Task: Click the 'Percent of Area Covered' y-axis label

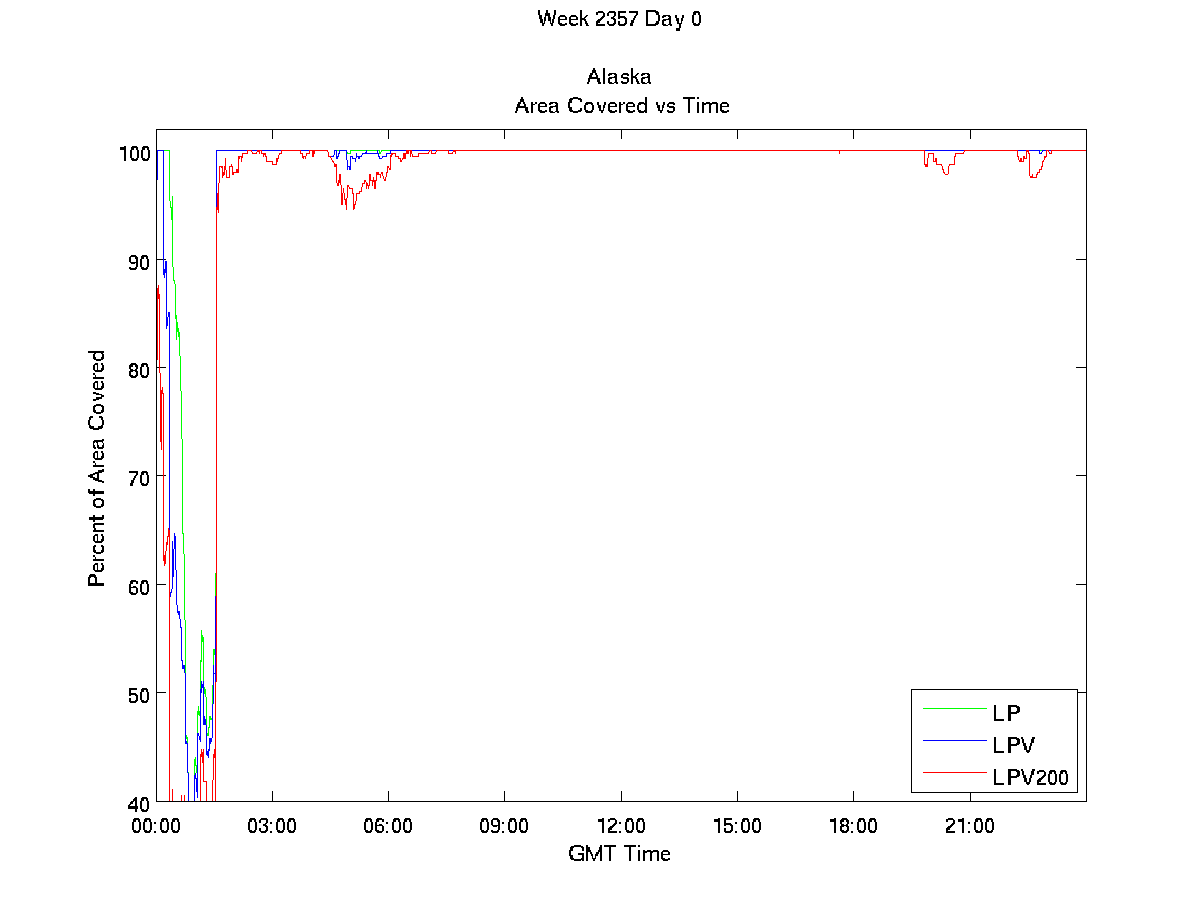Action: 97,468
